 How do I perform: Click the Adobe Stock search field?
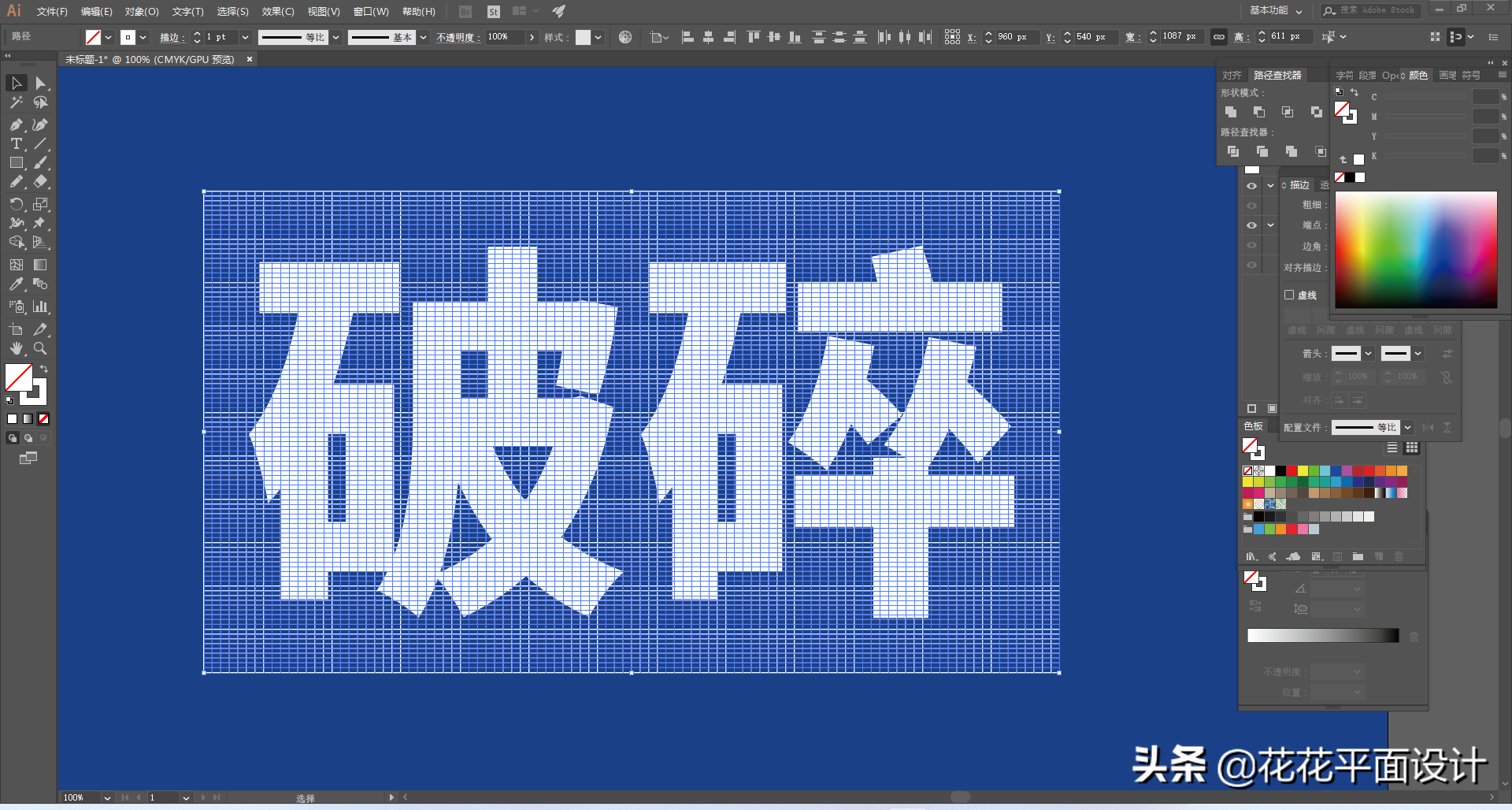click(x=1370, y=10)
